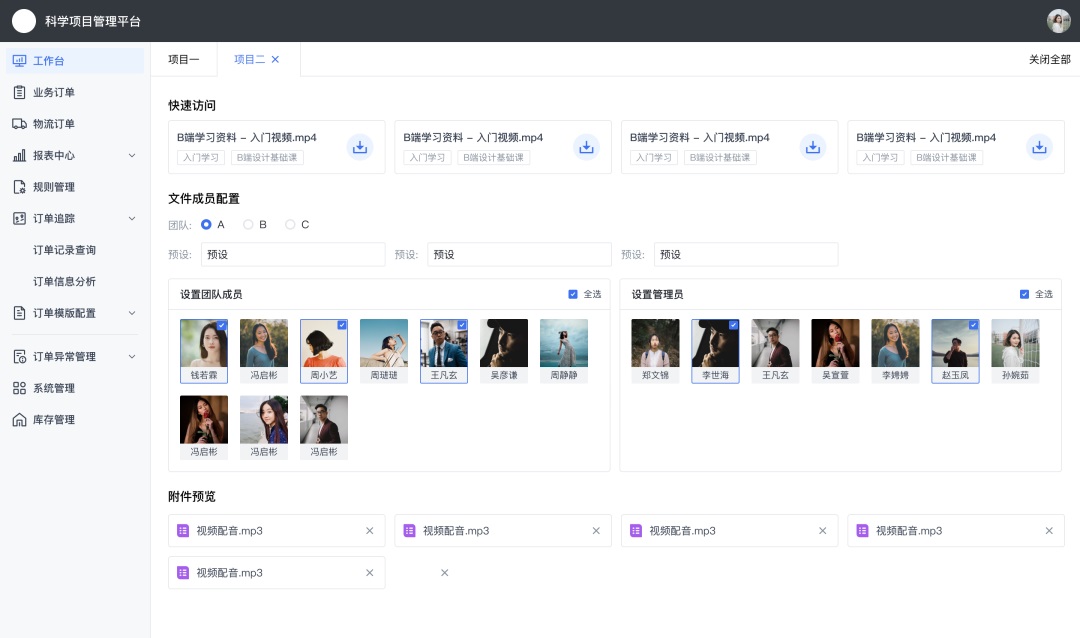Toggle 全选 checkbox in 设置管理员
The width and height of the screenshot is (1080, 638).
pyautogui.click(x=1024, y=294)
